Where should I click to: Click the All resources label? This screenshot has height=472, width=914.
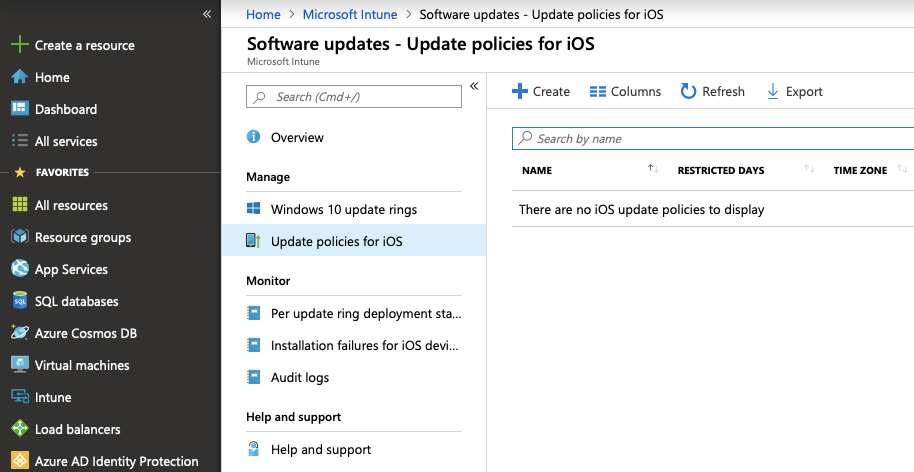(71, 205)
